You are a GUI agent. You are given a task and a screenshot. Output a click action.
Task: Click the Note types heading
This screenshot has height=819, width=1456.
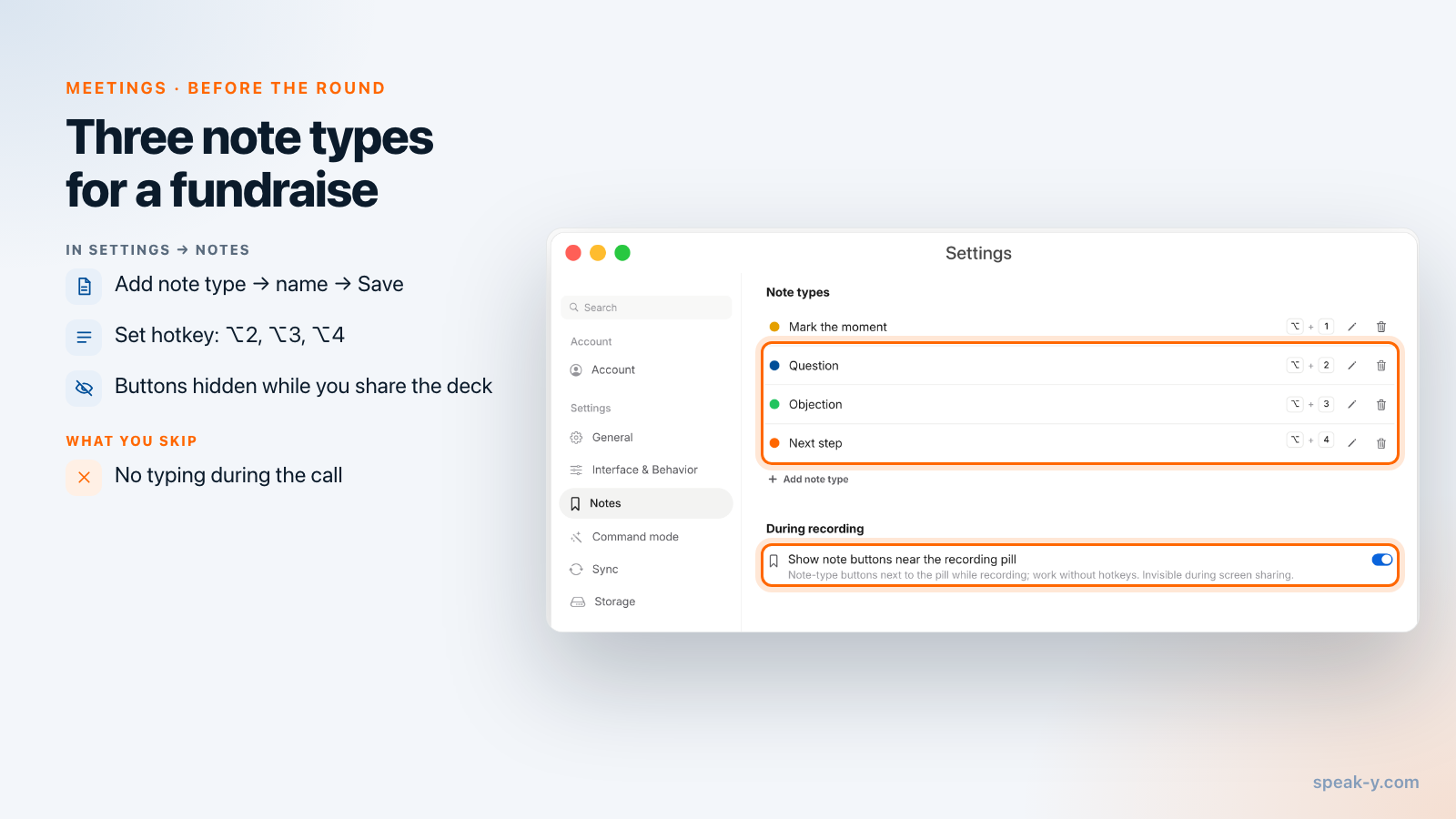pyautogui.click(x=798, y=292)
